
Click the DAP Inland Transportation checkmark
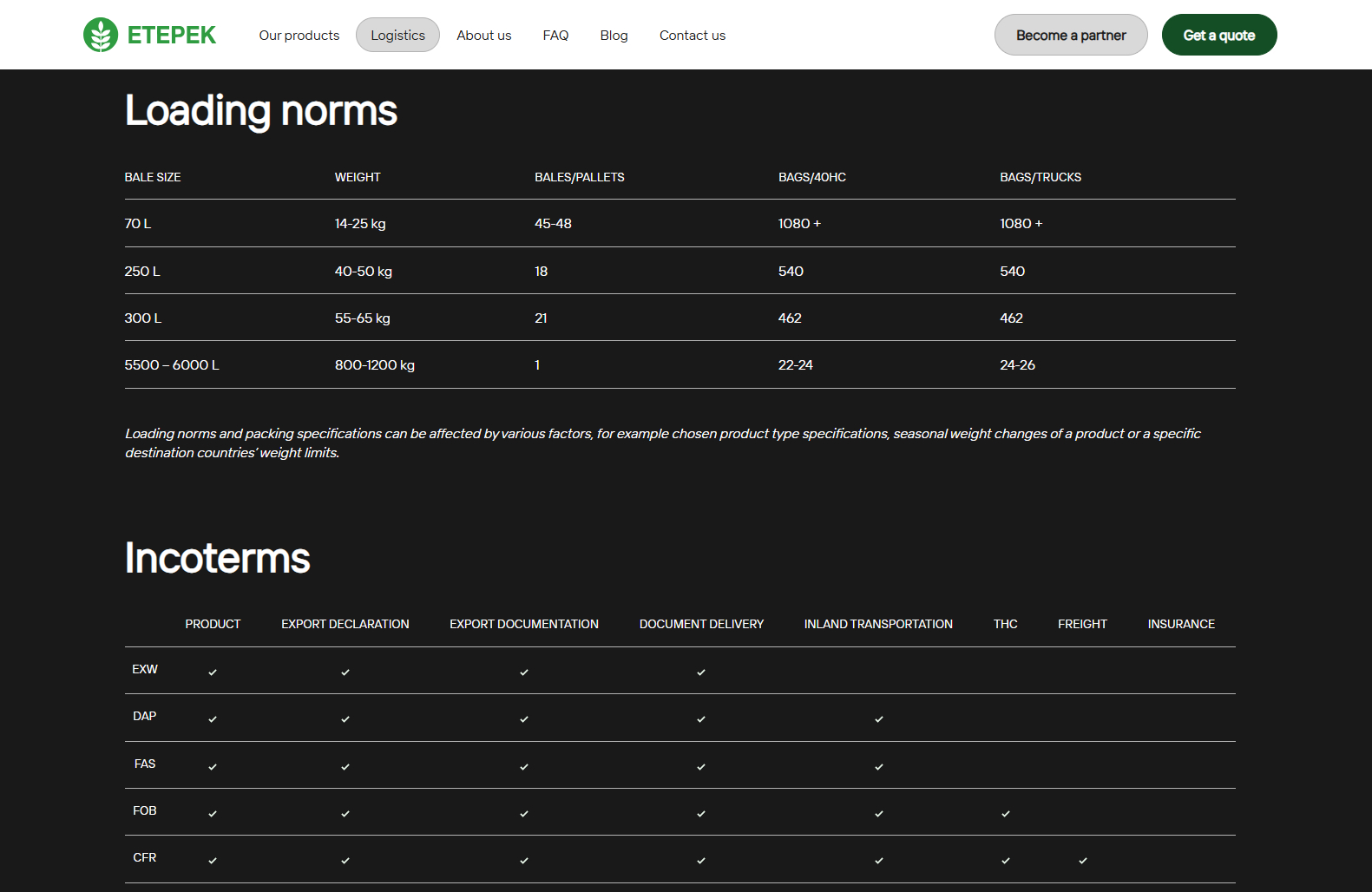coord(879,719)
